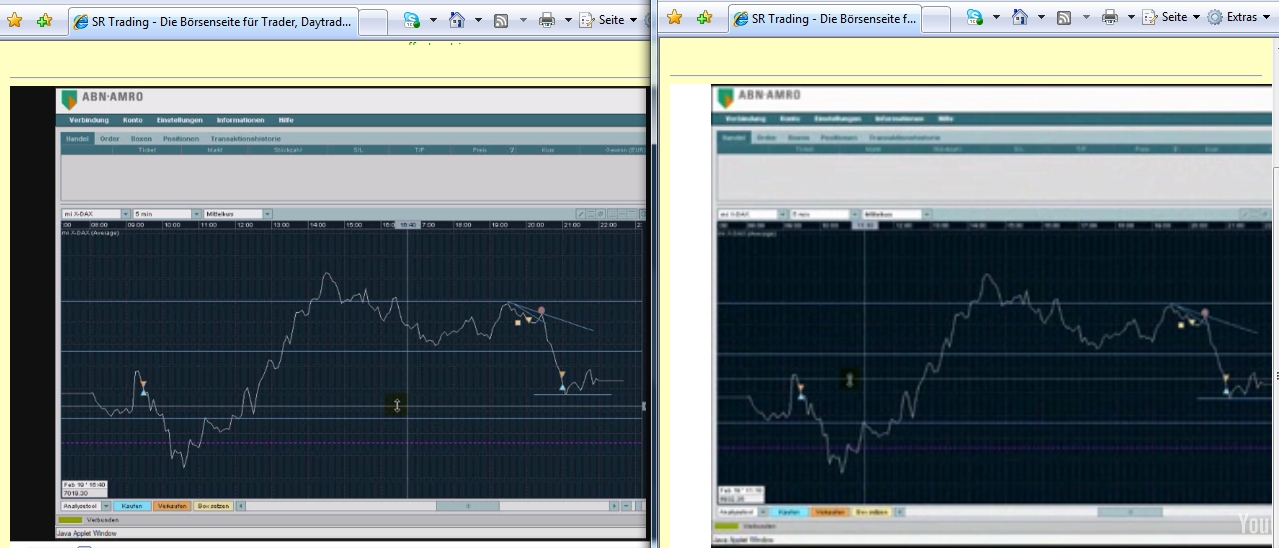Click the left chart scrollbar's left arrow
Viewport: 1279px width, 548px height.
pyautogui.click(x=240, y=506)
